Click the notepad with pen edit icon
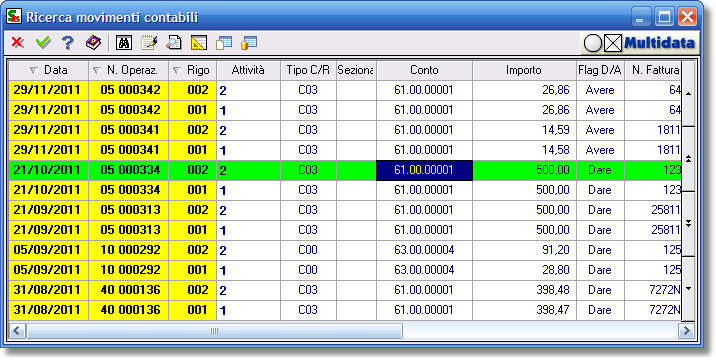The width and height of the screenshot is (716, 360). pos(149,43)
